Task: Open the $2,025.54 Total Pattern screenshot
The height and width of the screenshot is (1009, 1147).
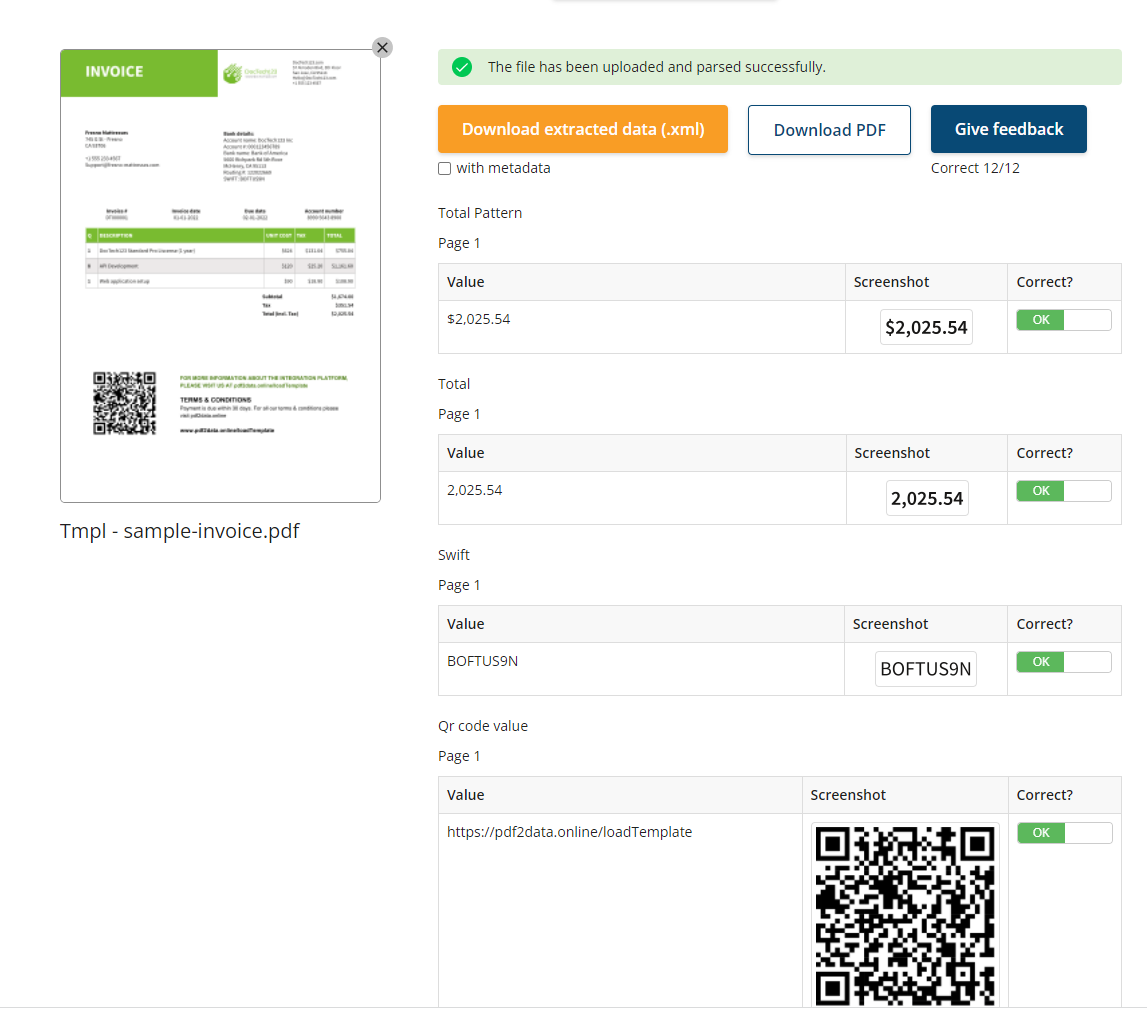Action: coord(926,327)
